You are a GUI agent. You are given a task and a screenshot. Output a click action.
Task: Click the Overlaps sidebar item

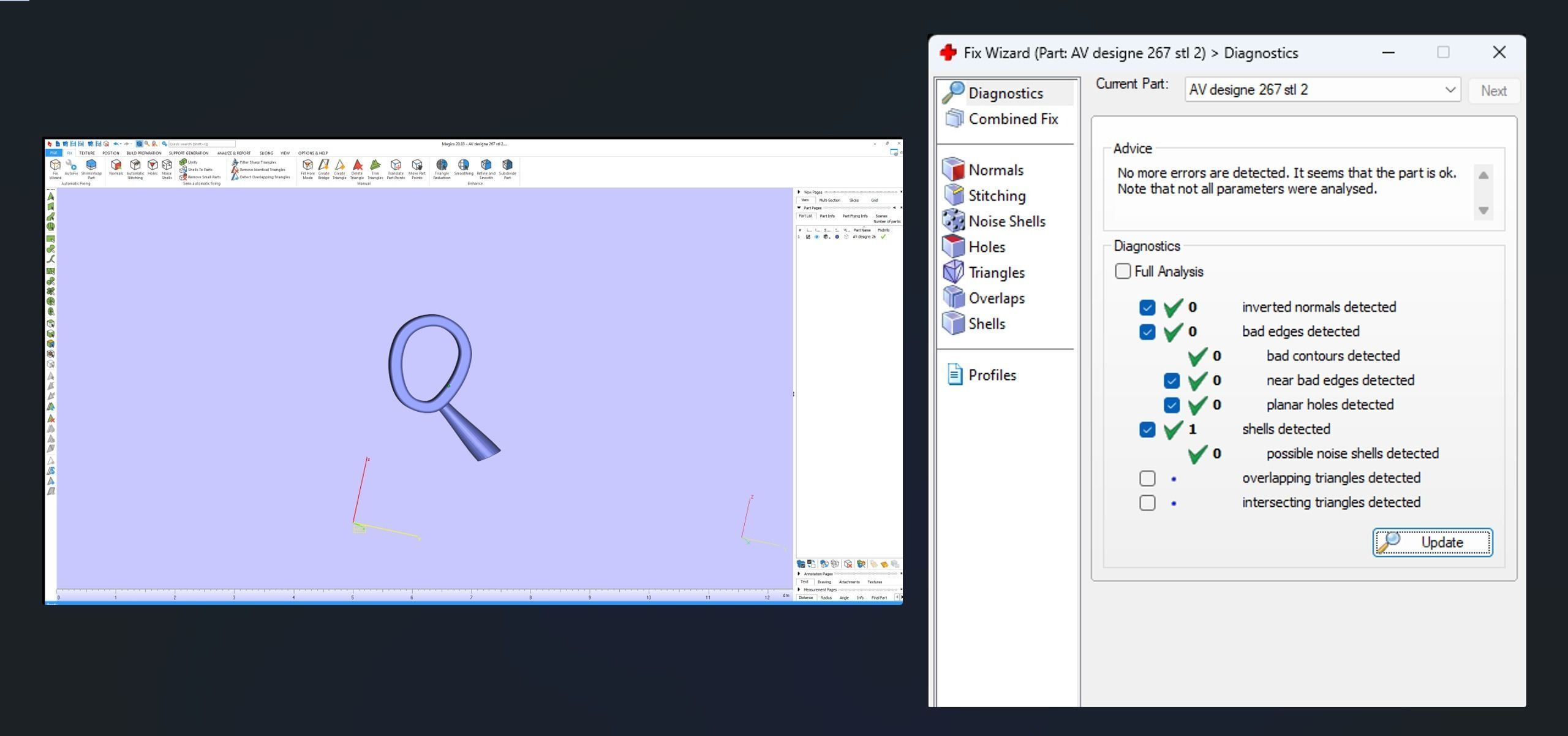click(x=995, y=298)
